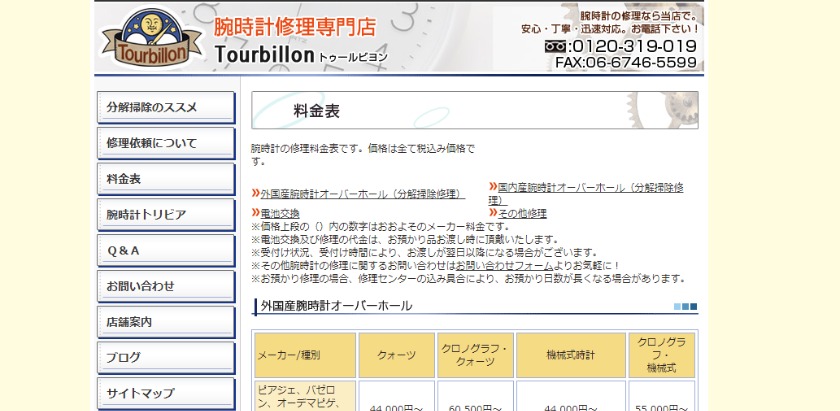Open the 分解掃除のススメ menu item
840x411 pixels.
click(166, 108)
